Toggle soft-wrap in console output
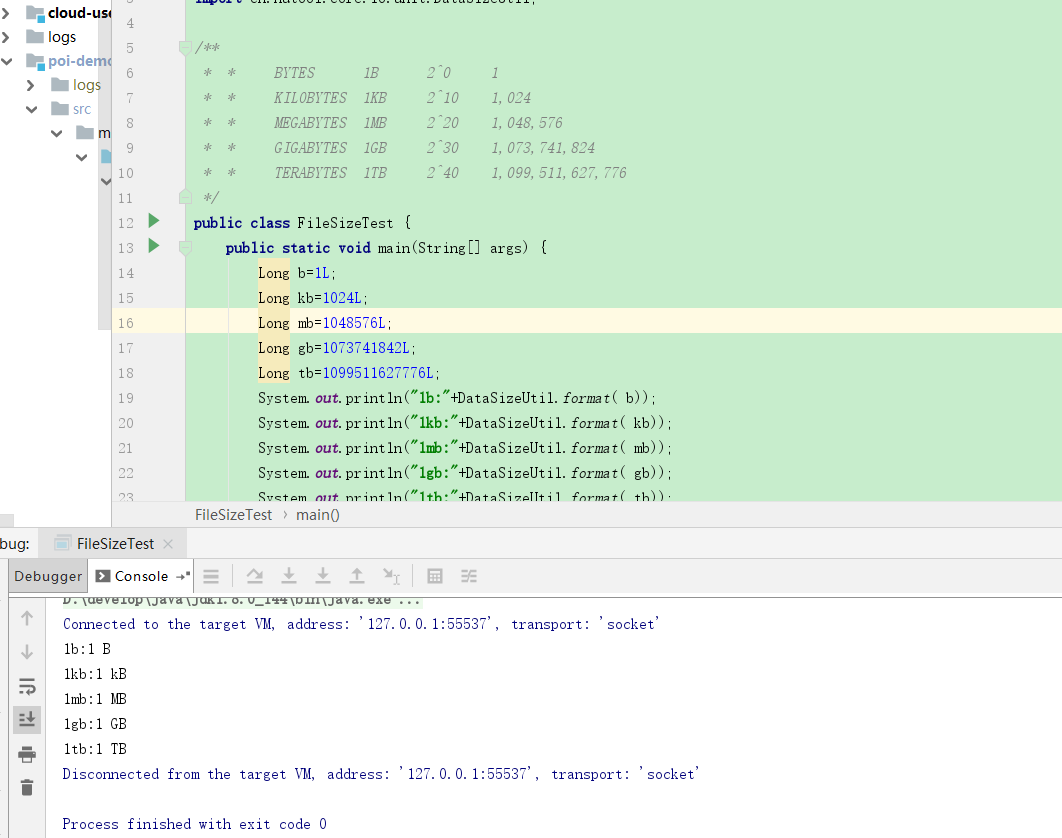The image size is (1062, 838). click(27, 686)
